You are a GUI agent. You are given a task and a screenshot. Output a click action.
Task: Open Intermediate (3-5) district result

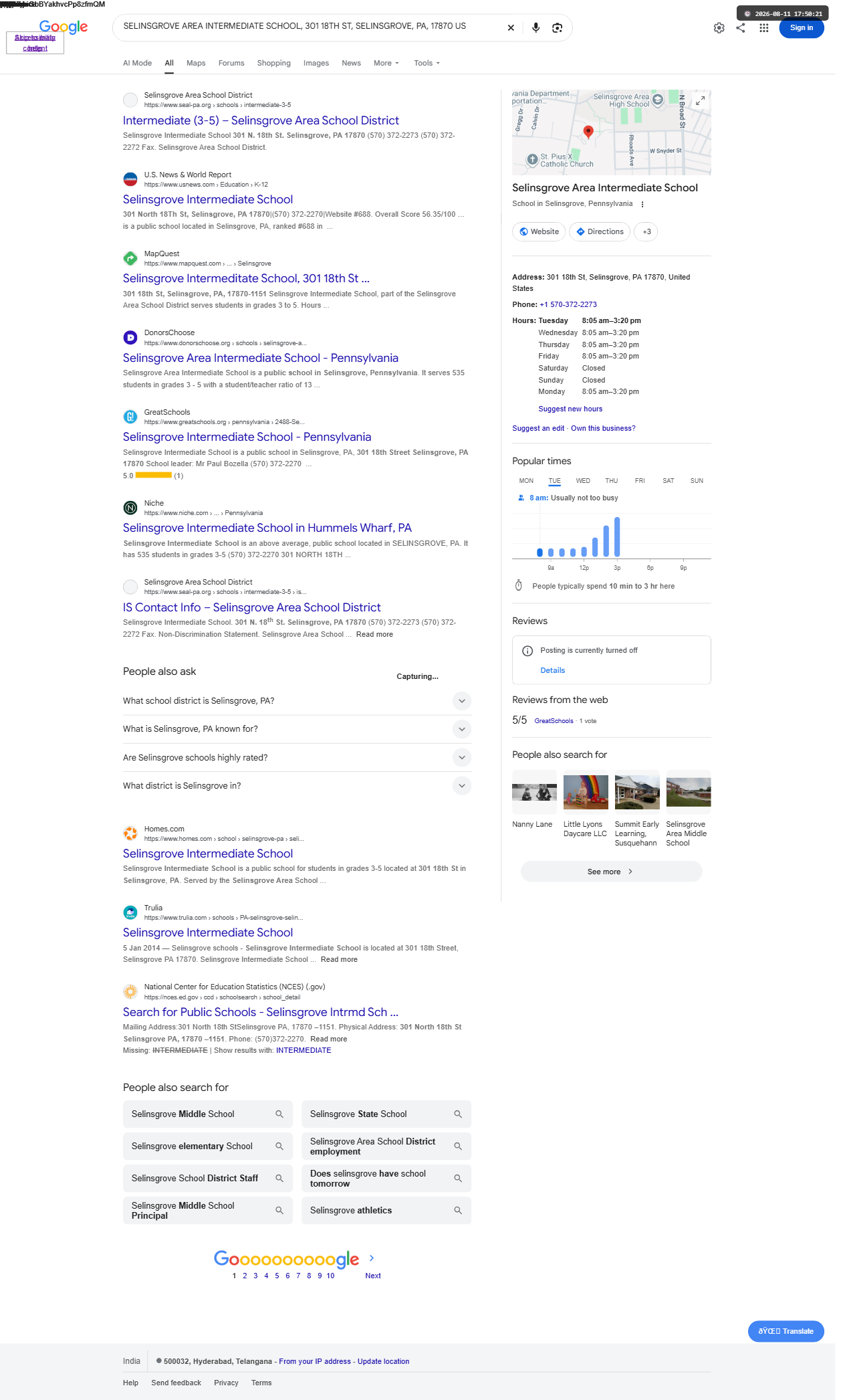point(261,120)
